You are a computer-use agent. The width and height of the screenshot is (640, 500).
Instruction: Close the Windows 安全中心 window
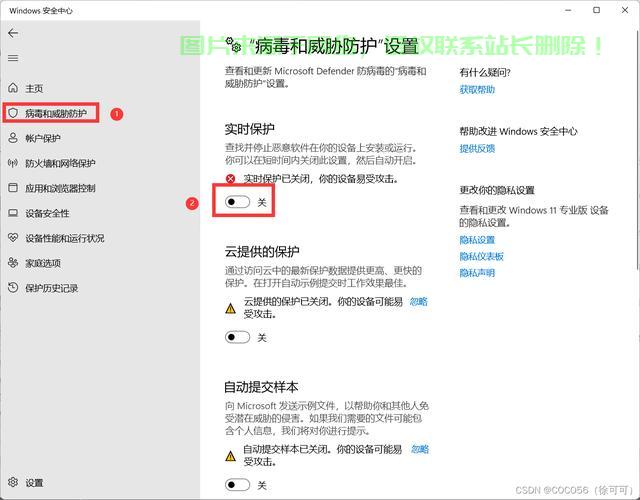[x=625, y=10]
